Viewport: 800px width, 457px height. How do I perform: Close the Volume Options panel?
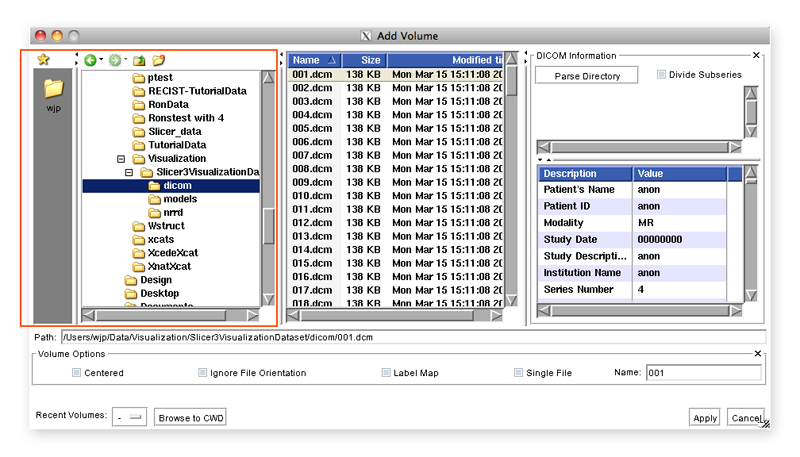click(x=756, y=353)
